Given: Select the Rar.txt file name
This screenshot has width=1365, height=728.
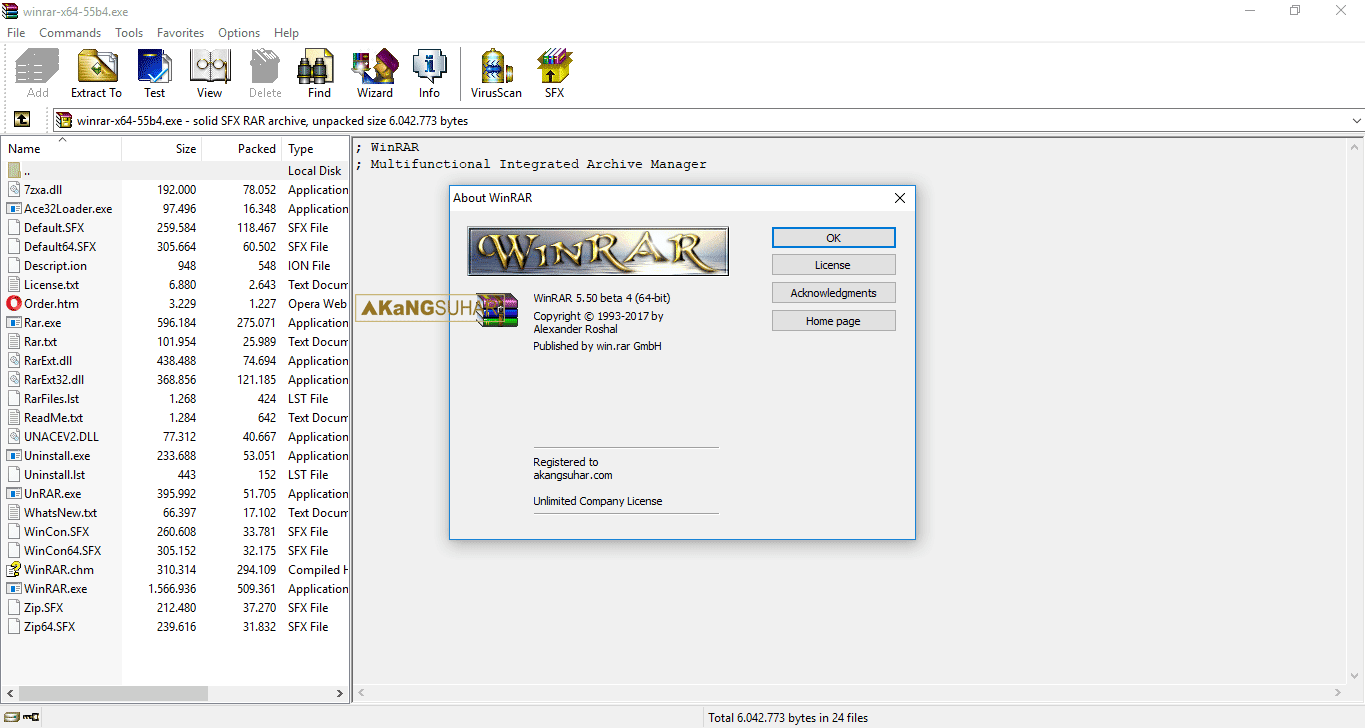Looking at the screenshot, I should [x=40, y=342].
